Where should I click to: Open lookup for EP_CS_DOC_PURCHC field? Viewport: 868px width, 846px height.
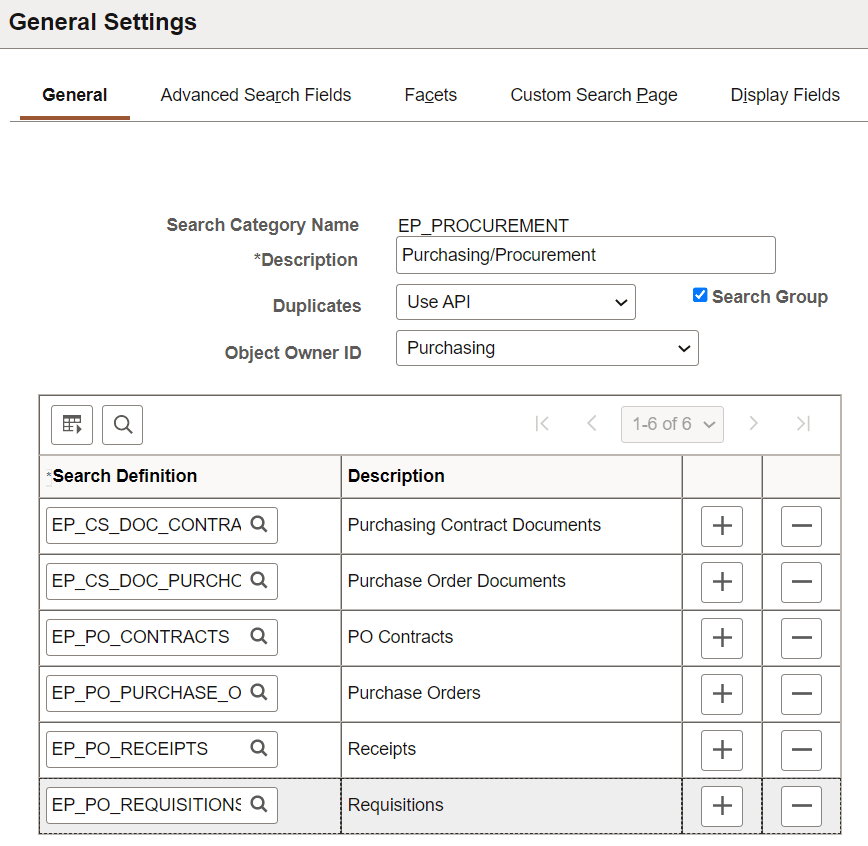click(x=259, y=580)
